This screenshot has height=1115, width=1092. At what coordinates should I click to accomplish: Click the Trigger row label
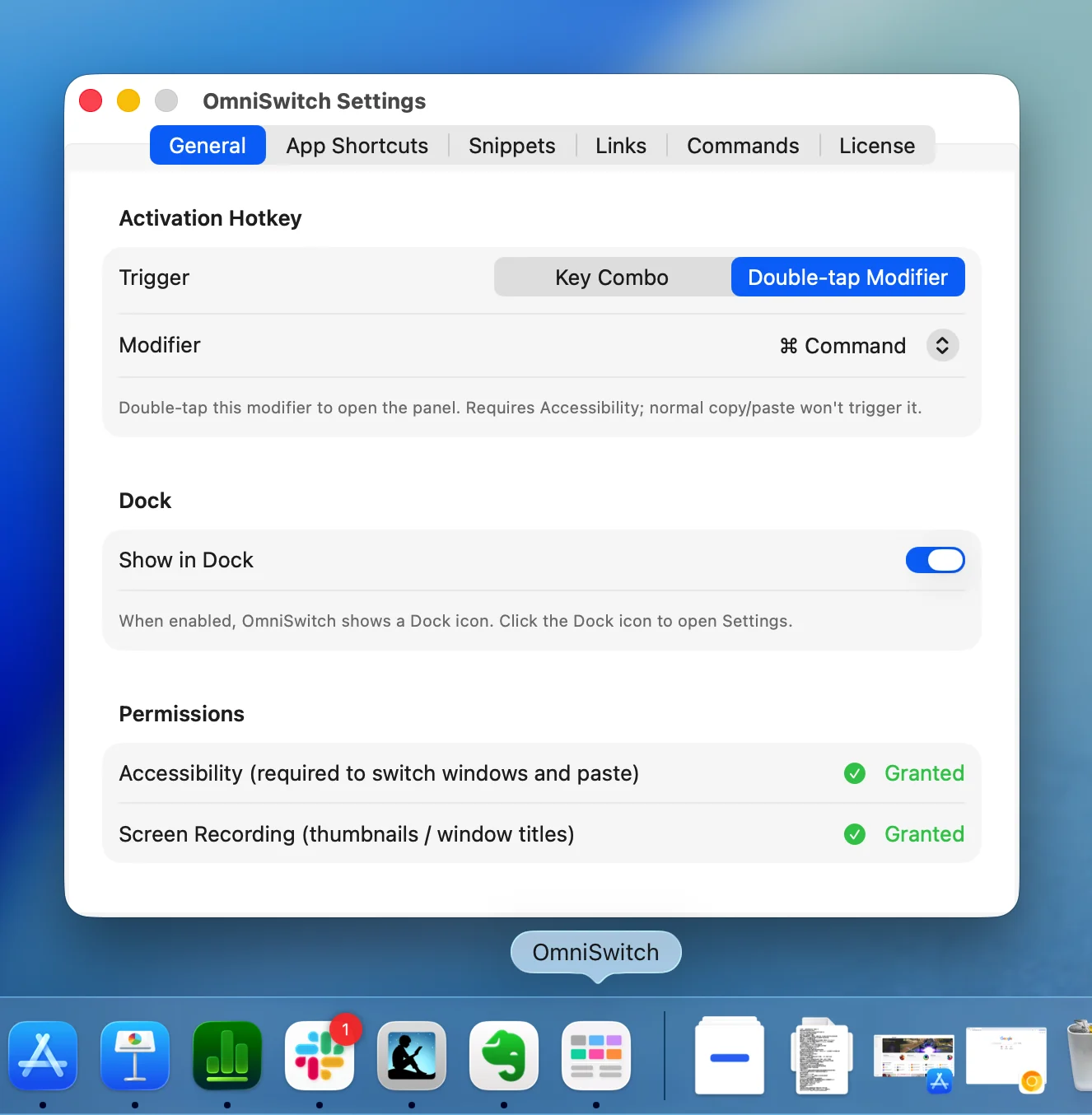[154, 278]
